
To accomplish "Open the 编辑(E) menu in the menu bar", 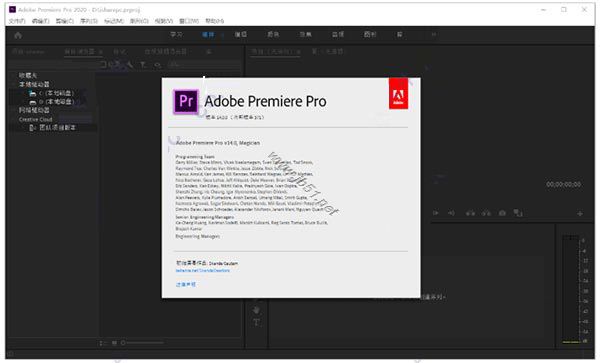I will [41, 21].
